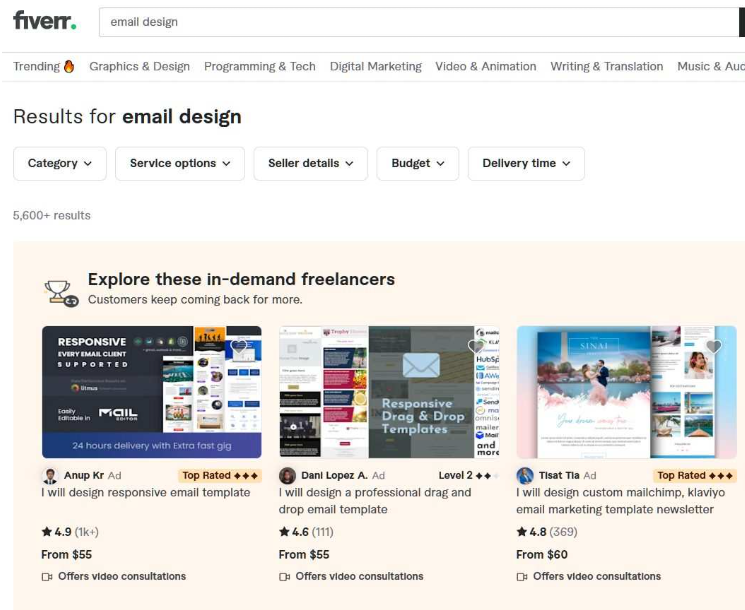The width and height of the screenshot is (745, 610).
Task: Click Anup Kr profile avatar
Action: point(50,476)
